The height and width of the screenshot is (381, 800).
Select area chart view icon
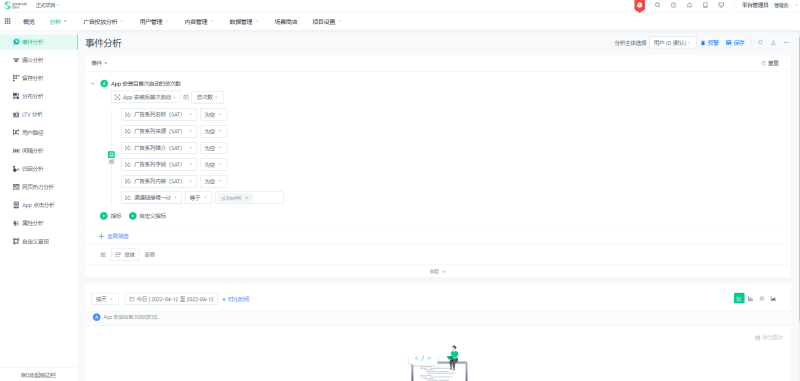pos(773,299)
